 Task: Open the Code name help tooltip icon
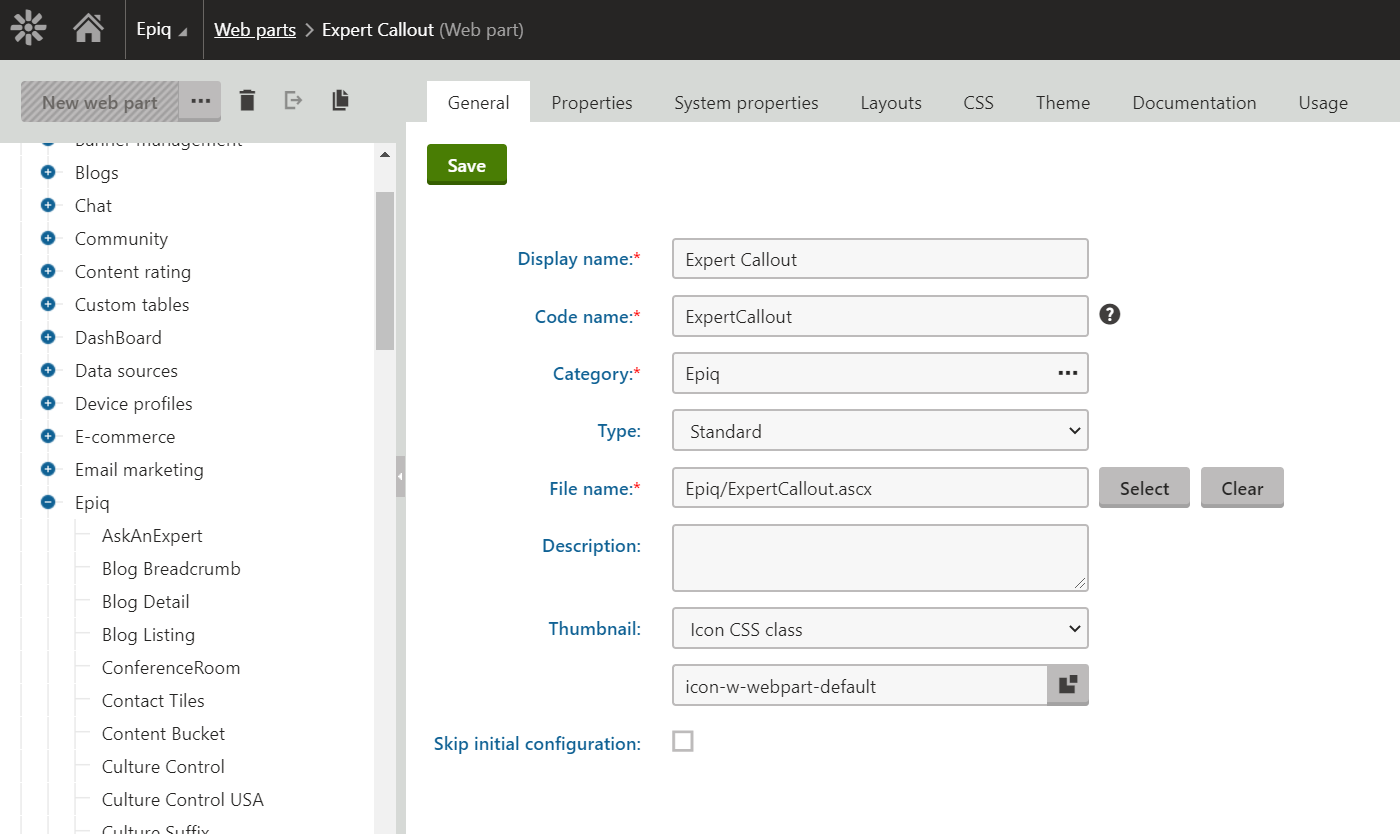pyautogui.click(x=1109, y=315)
